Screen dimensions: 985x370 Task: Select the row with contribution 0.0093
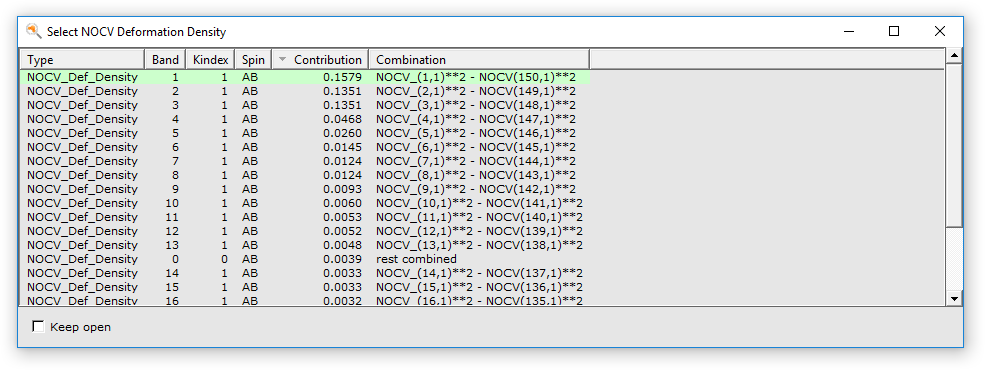(x=305, y=189)
